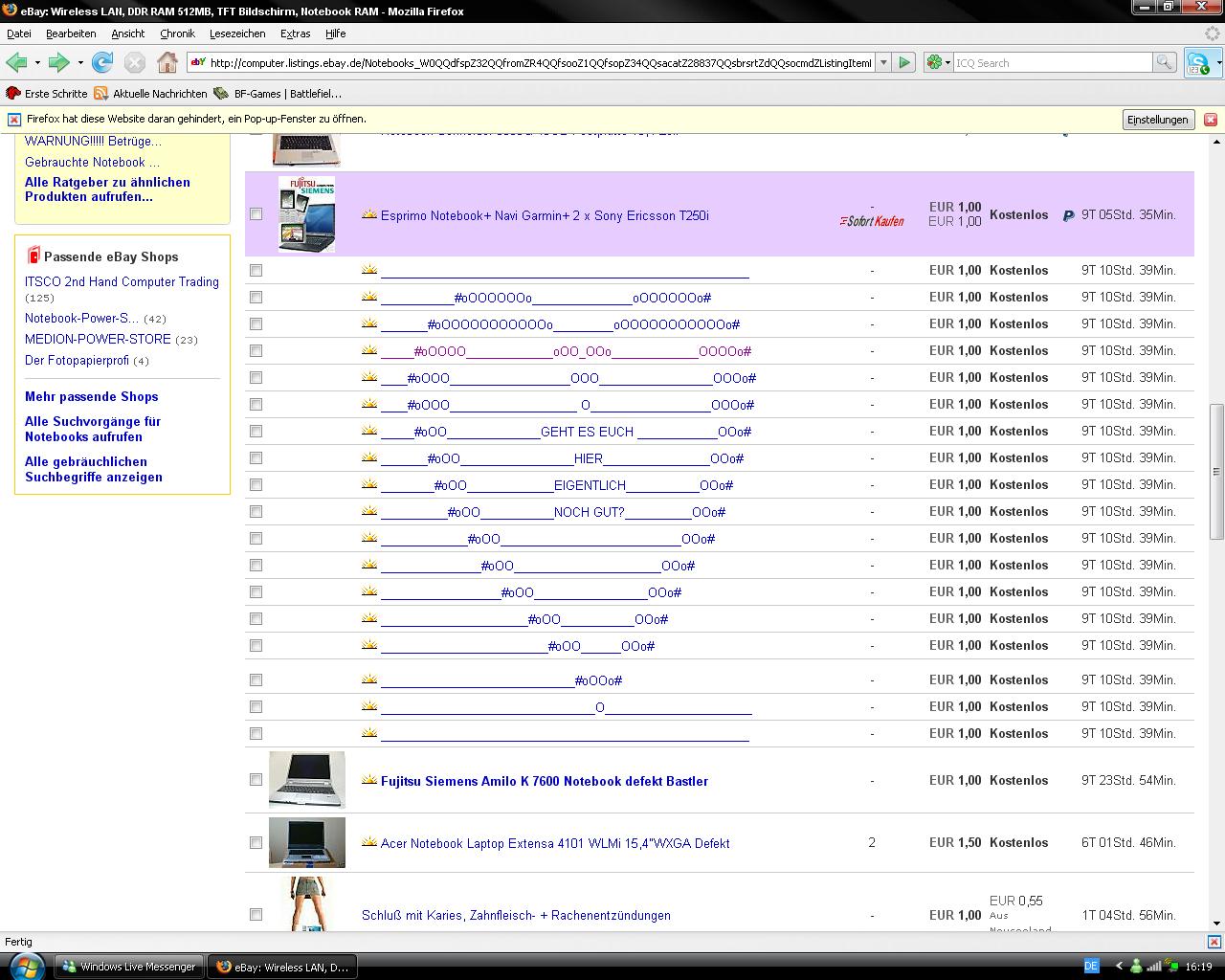Click the Stop loading icon
This screenshot has height=980, width=1225.
135,62
